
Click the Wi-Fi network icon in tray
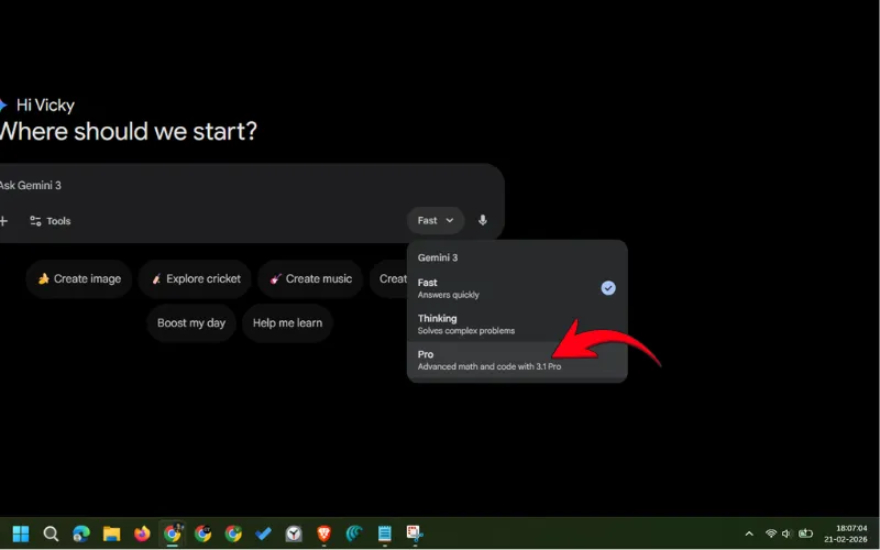pyautogui.click(x=771, y=534)
